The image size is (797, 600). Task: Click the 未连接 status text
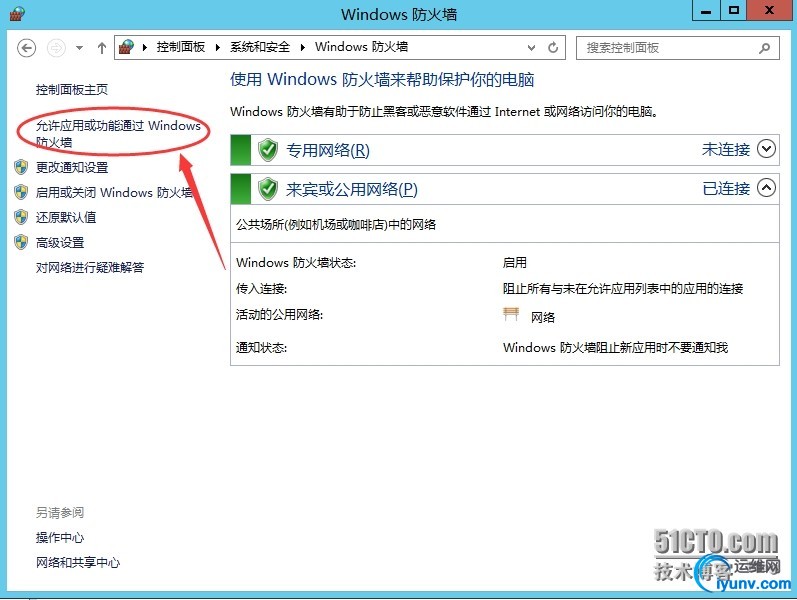click(726, 149)
